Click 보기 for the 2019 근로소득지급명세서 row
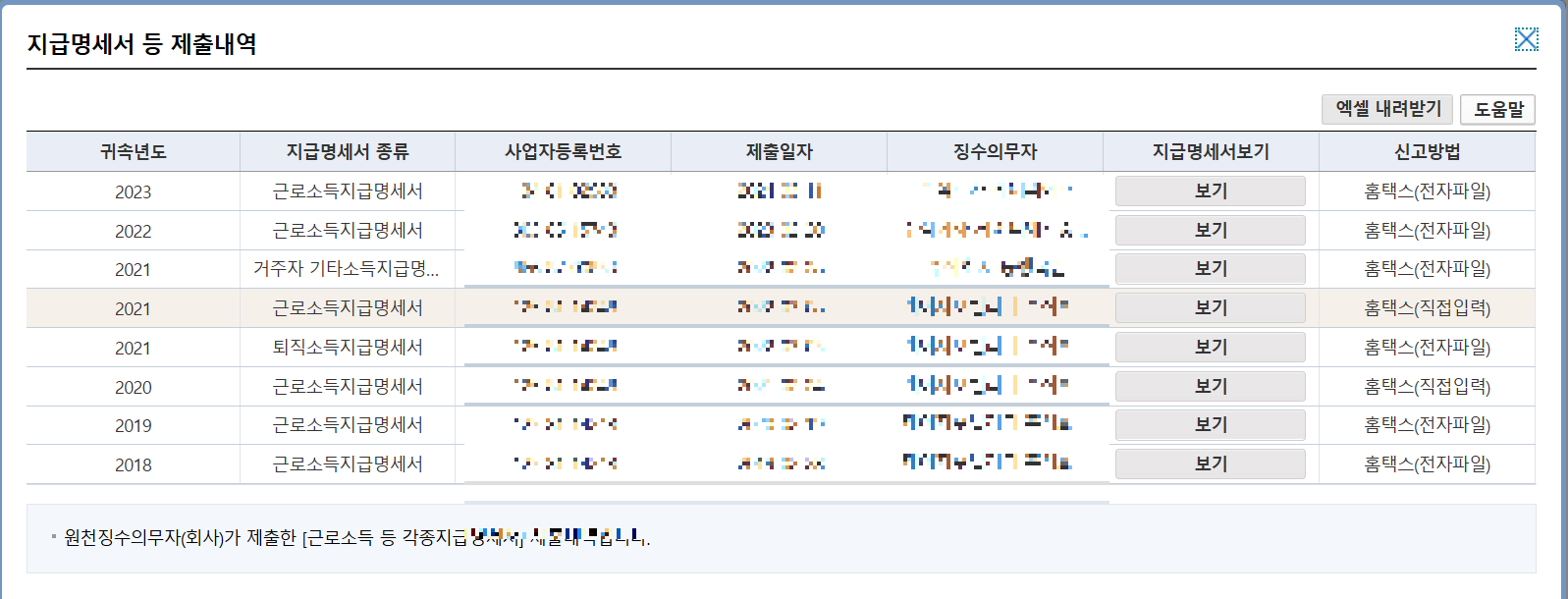 tap(1210, 424)
